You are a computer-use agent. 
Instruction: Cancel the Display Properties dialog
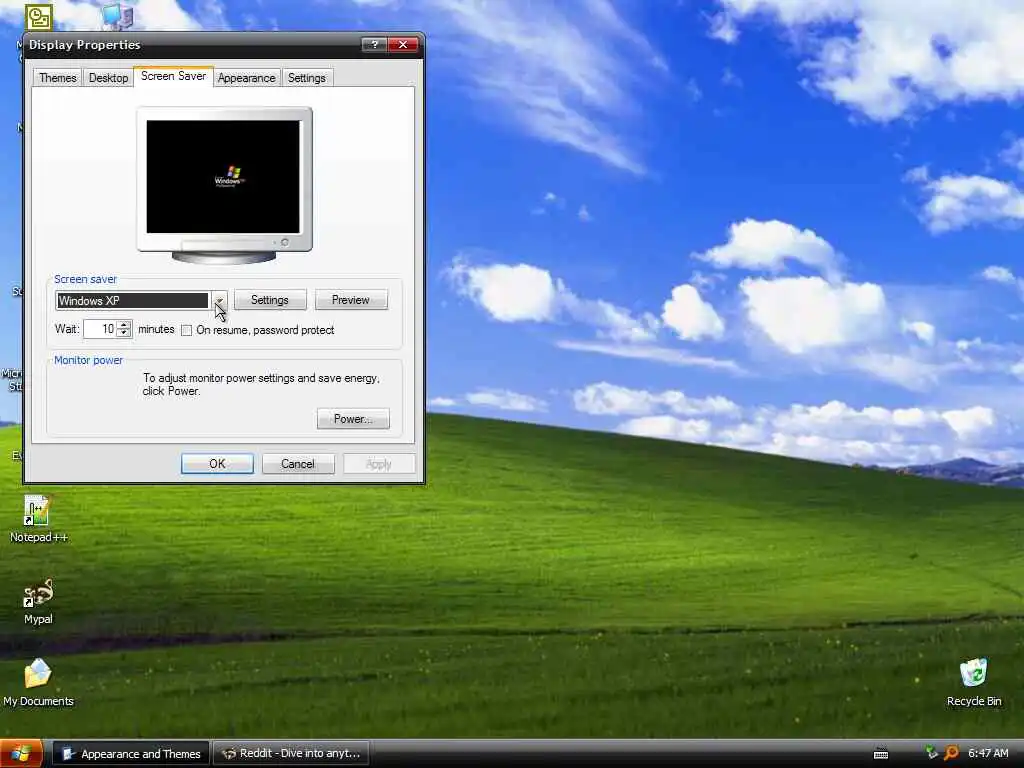(298, 464)
